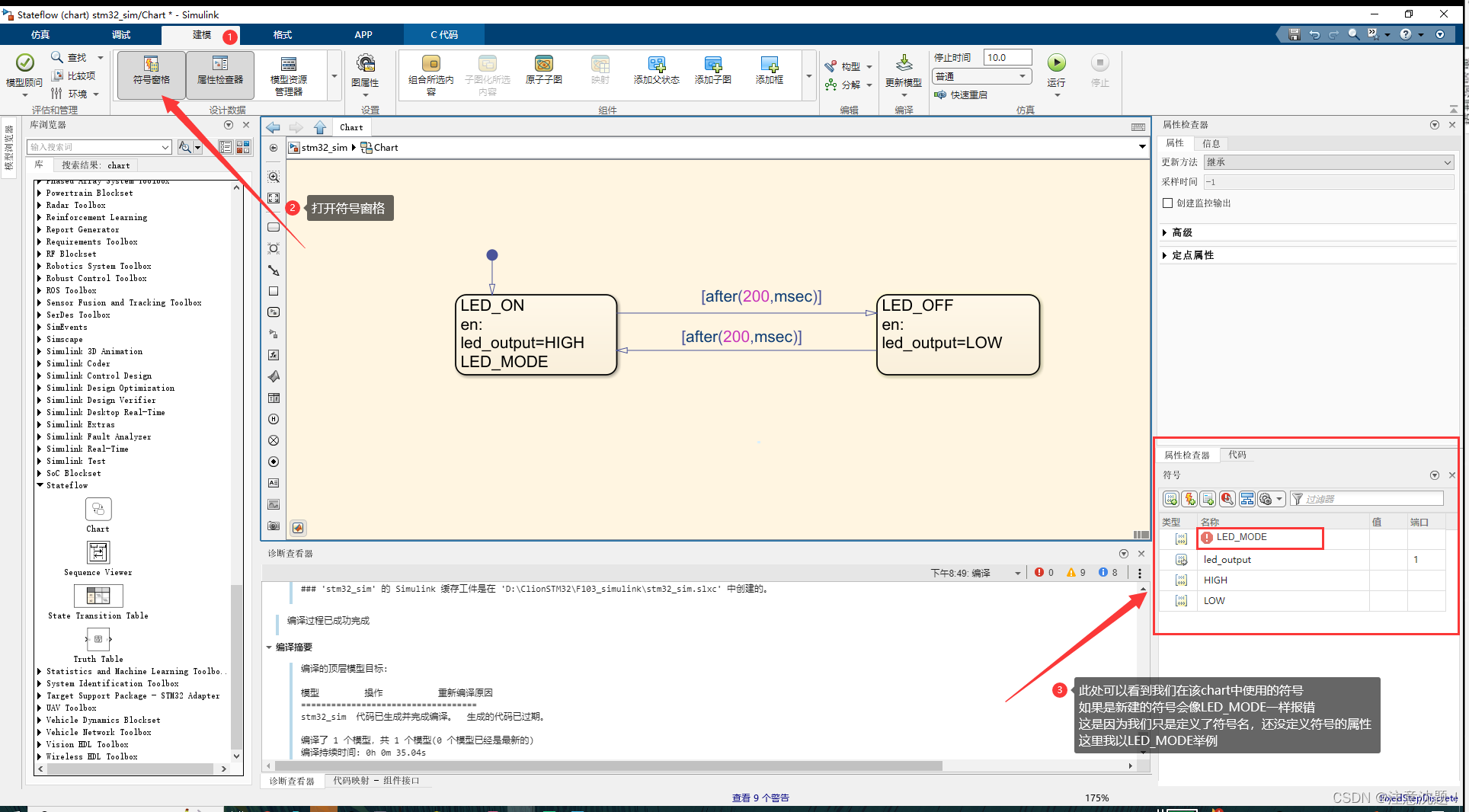Image resolution: width=1469 pixels, height=812 pixels.
Task: Open 调试 ribbon tab
Action: [121, 34]
